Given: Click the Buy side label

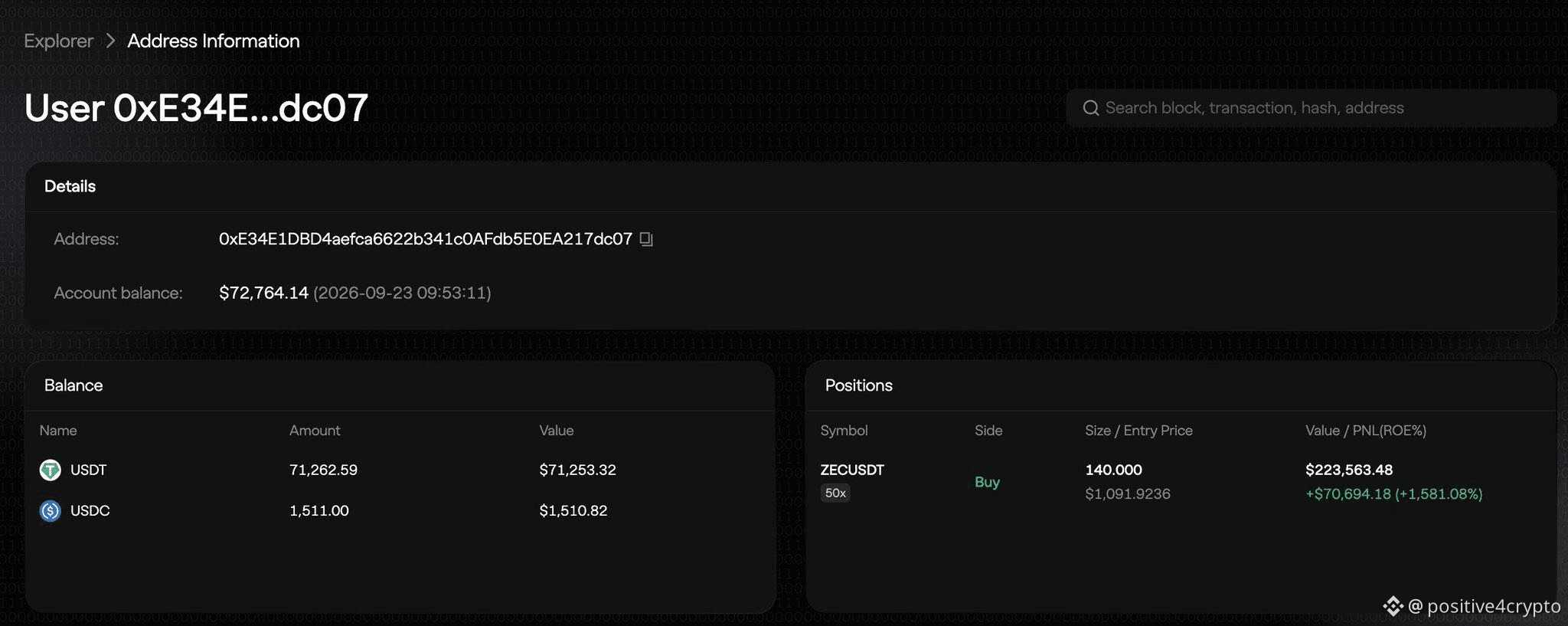Looking at the screenshot, I should coord(987,482).
